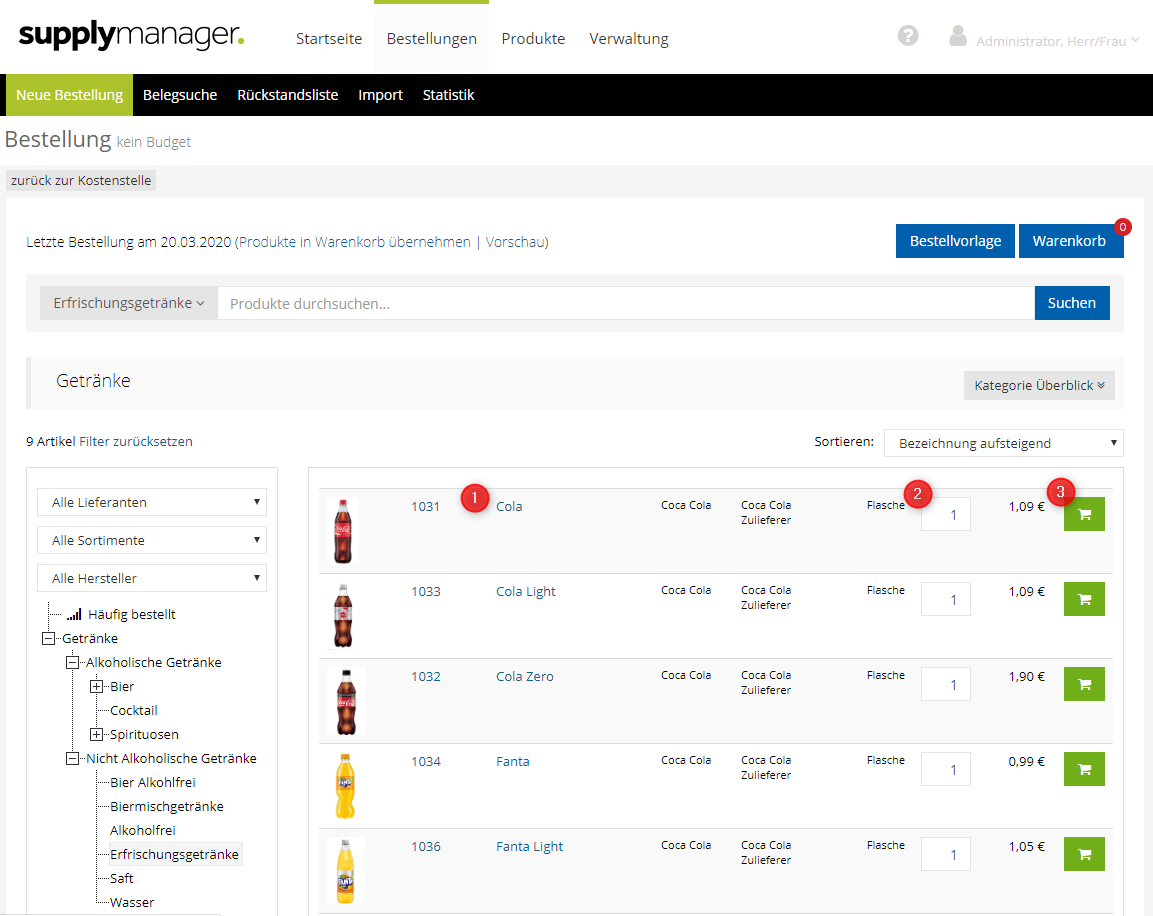Click the Fanta product thumbnail
This screenshot has width=1153, height=916.
345,786
